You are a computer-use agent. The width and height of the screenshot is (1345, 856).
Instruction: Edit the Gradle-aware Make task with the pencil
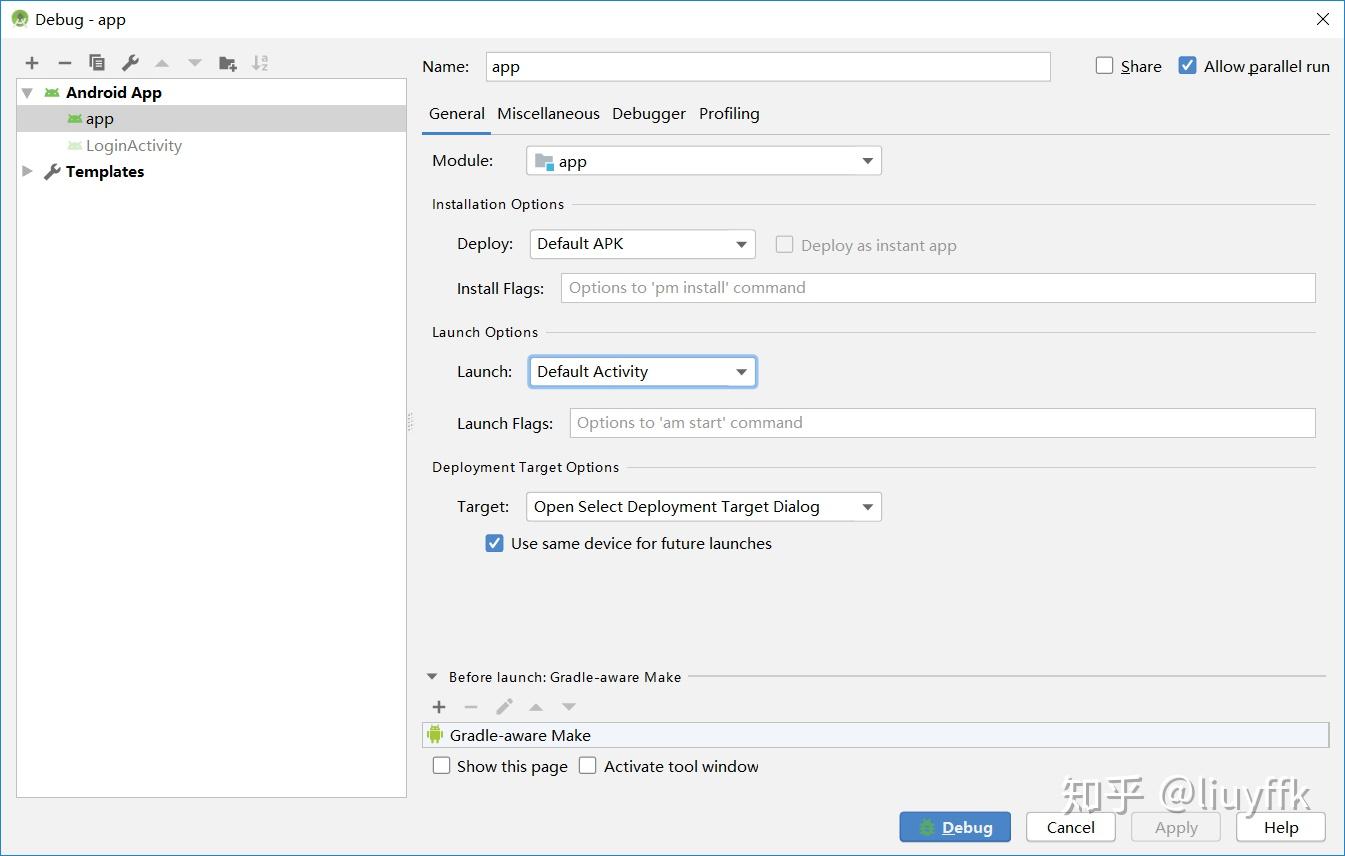pos(504,706)
